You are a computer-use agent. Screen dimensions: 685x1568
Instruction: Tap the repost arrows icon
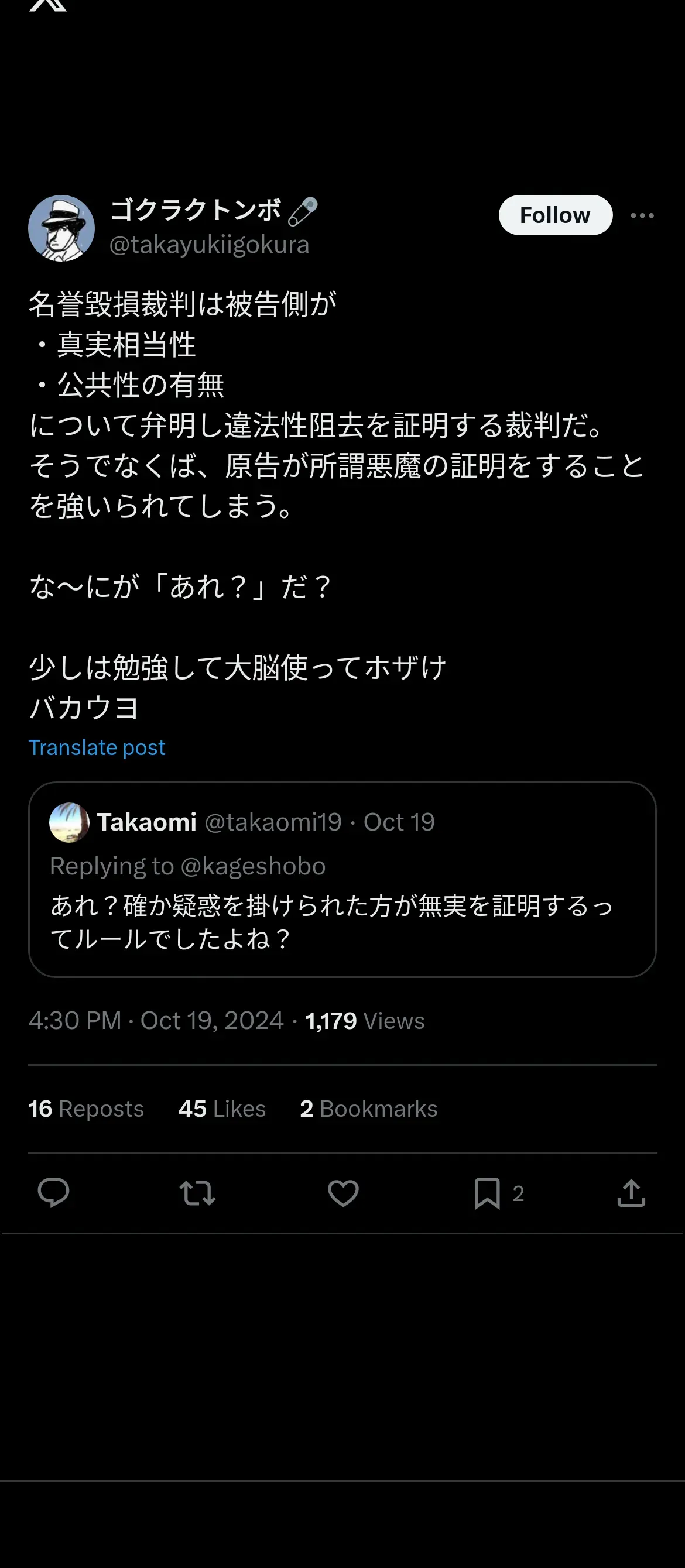198,1192
